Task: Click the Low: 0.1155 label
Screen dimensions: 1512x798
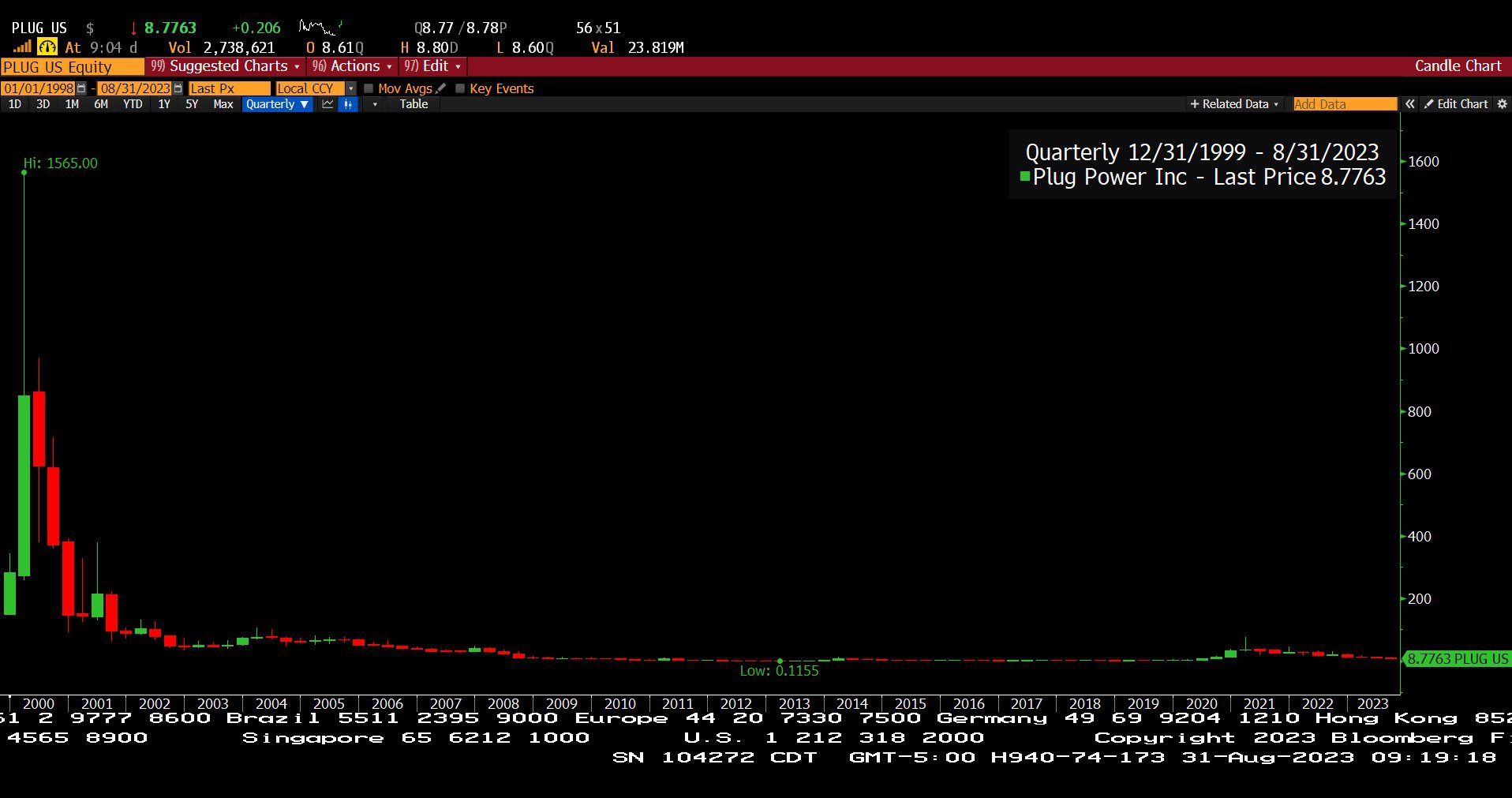Action: [x=779, y=671]
